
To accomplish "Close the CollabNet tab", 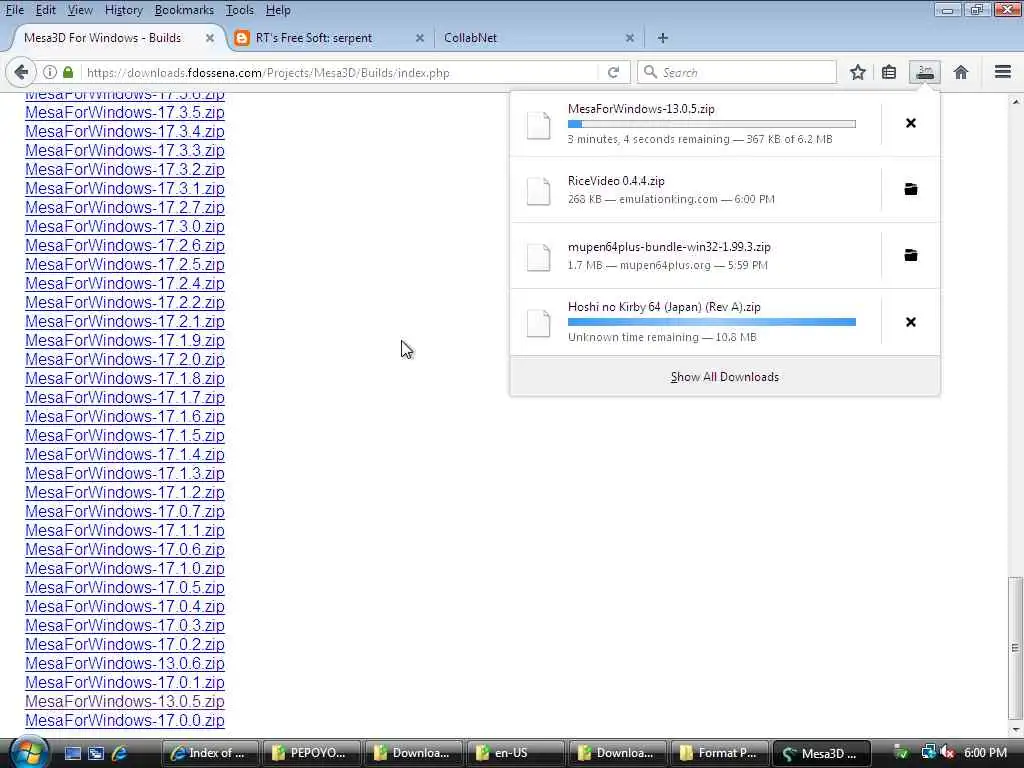I will pyautogui.click(x=630, y=38).
